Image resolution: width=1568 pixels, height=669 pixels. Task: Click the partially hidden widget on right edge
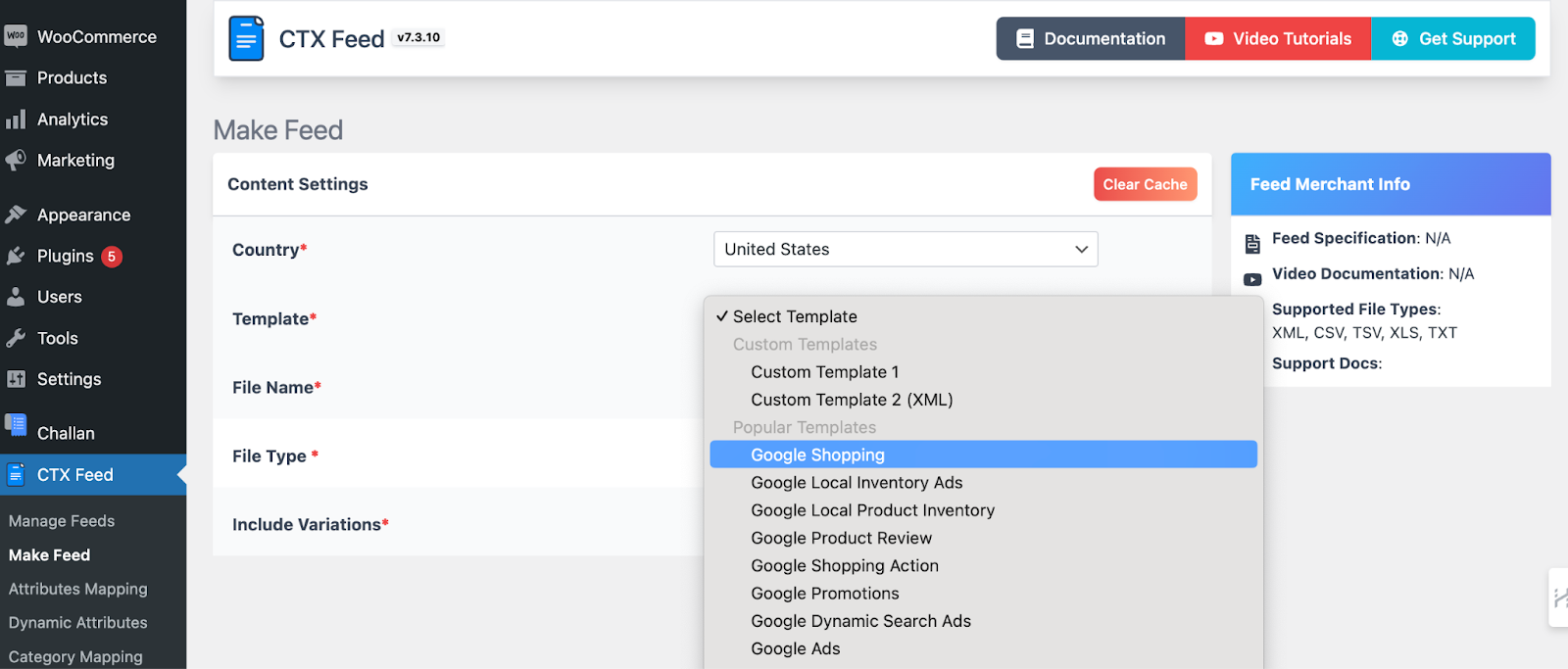pyautogui.click(x=1558, y=597)
